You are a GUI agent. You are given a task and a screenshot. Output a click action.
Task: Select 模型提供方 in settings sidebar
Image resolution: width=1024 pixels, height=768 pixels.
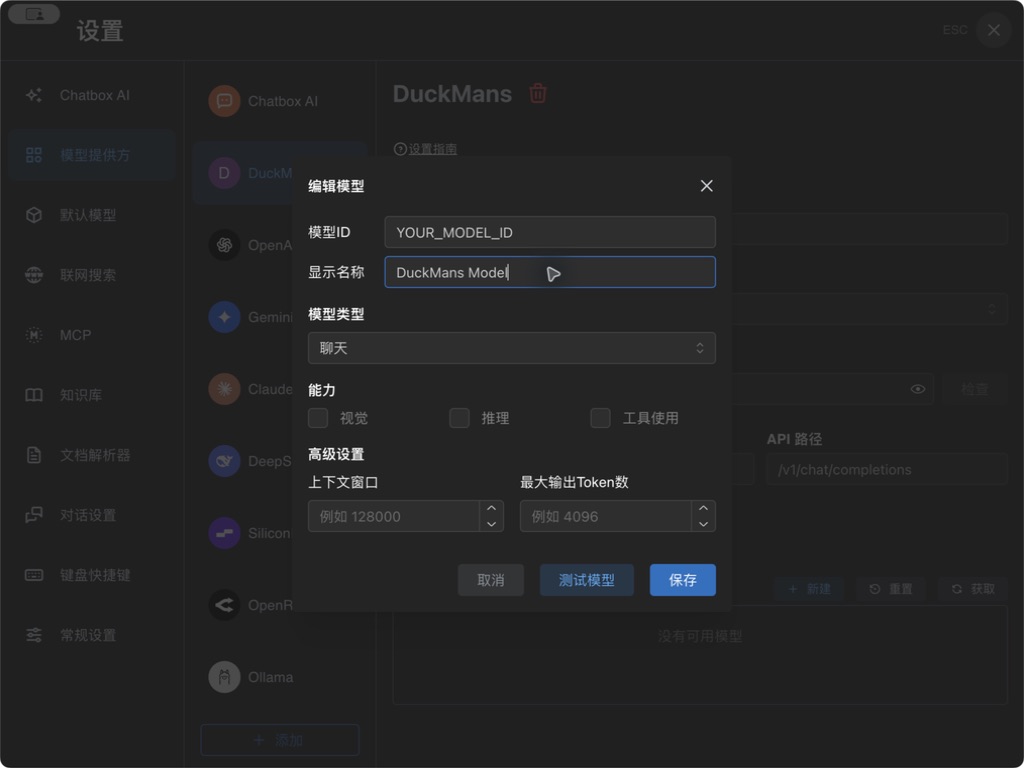point(92,155)
